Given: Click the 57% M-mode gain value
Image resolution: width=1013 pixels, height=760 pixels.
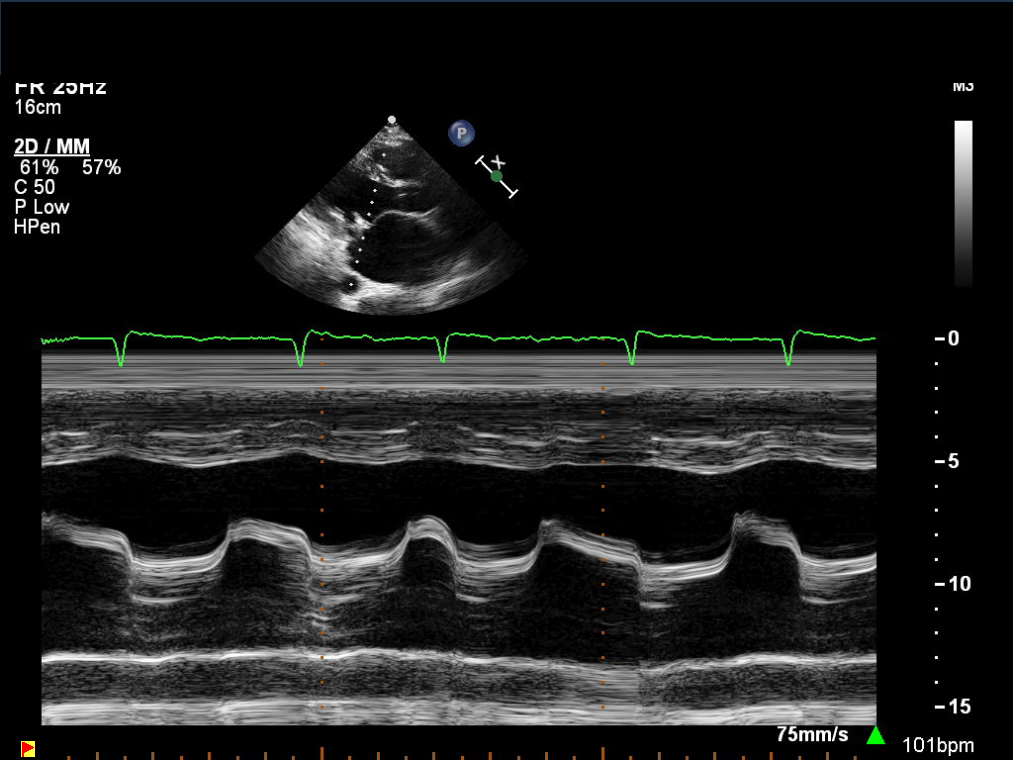Looking at the screenshot, I should (x=101, y=168).
